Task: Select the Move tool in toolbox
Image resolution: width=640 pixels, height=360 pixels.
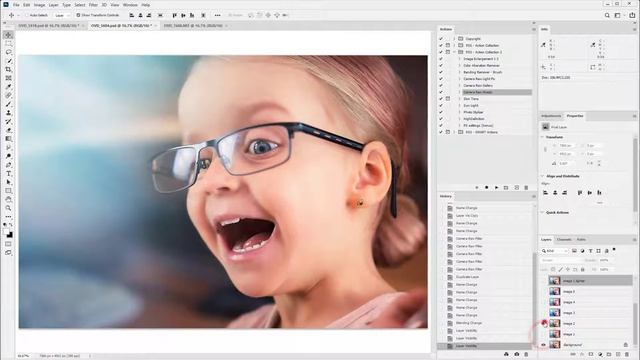Action: click(8, 35)
